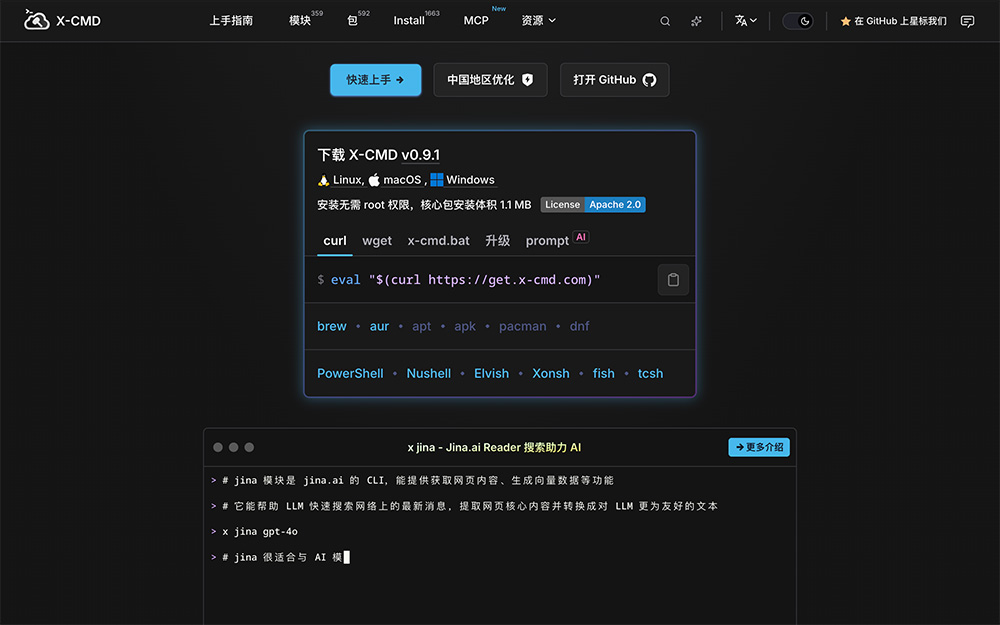Click the 中国地区优化 button
1000x625 pixels.
click(490, 80)
